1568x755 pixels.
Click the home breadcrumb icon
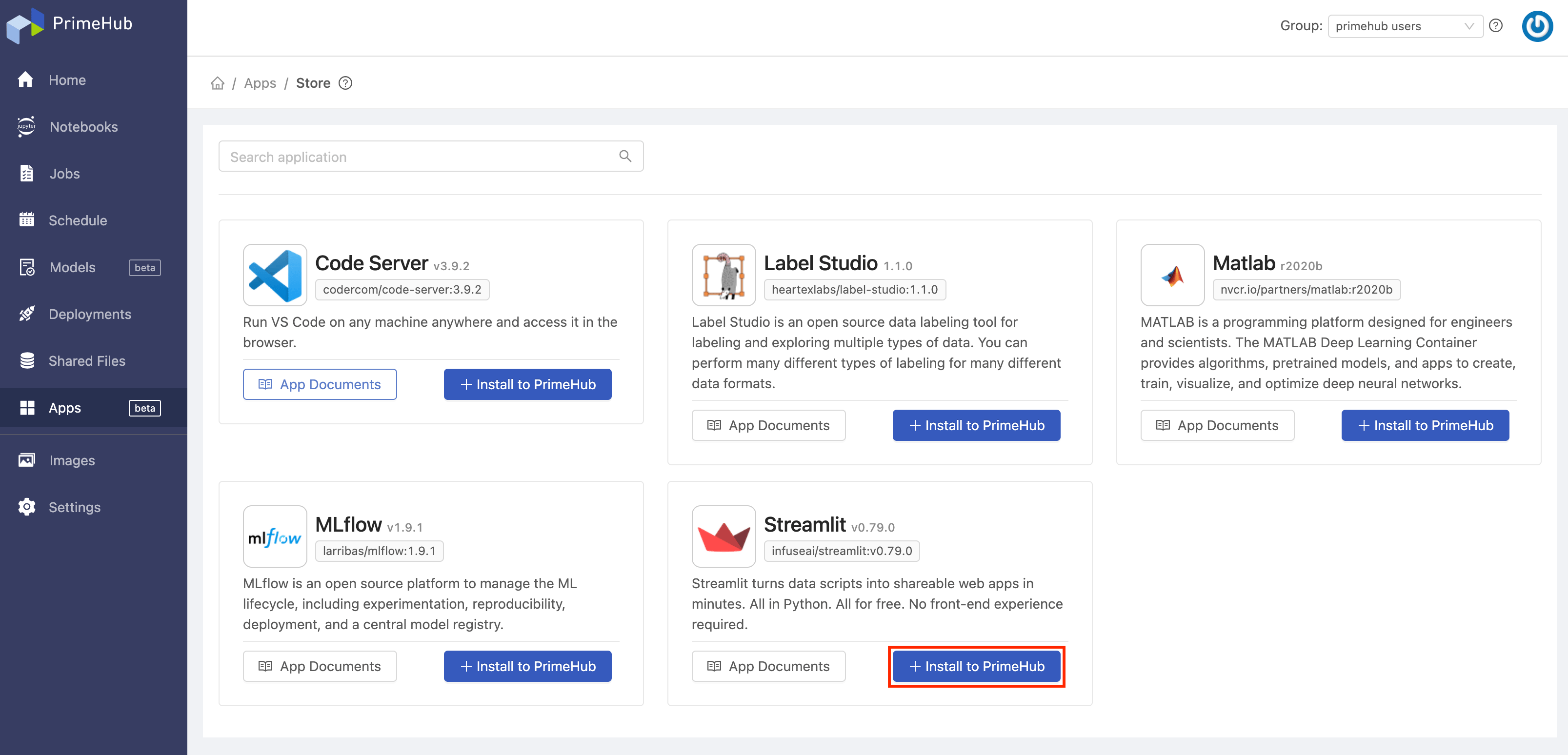(x=217, y=83)
